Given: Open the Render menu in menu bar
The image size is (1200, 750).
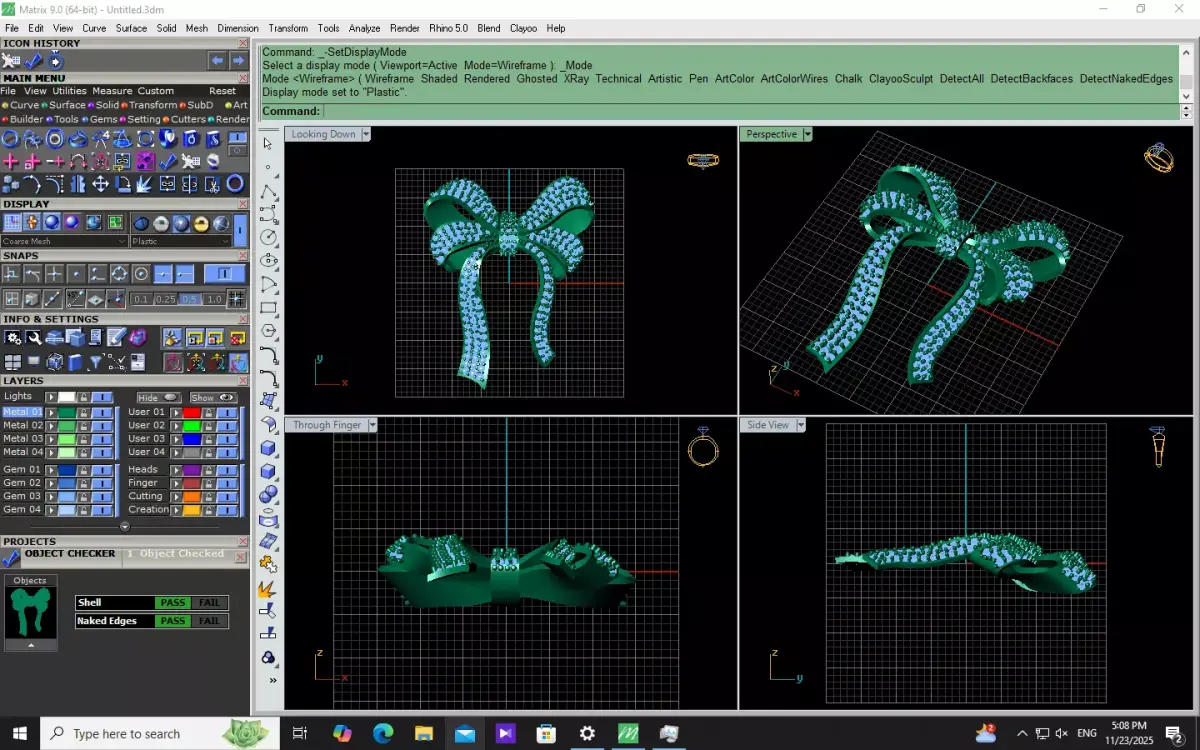Looking at the screenshot, I should [405, 28].
